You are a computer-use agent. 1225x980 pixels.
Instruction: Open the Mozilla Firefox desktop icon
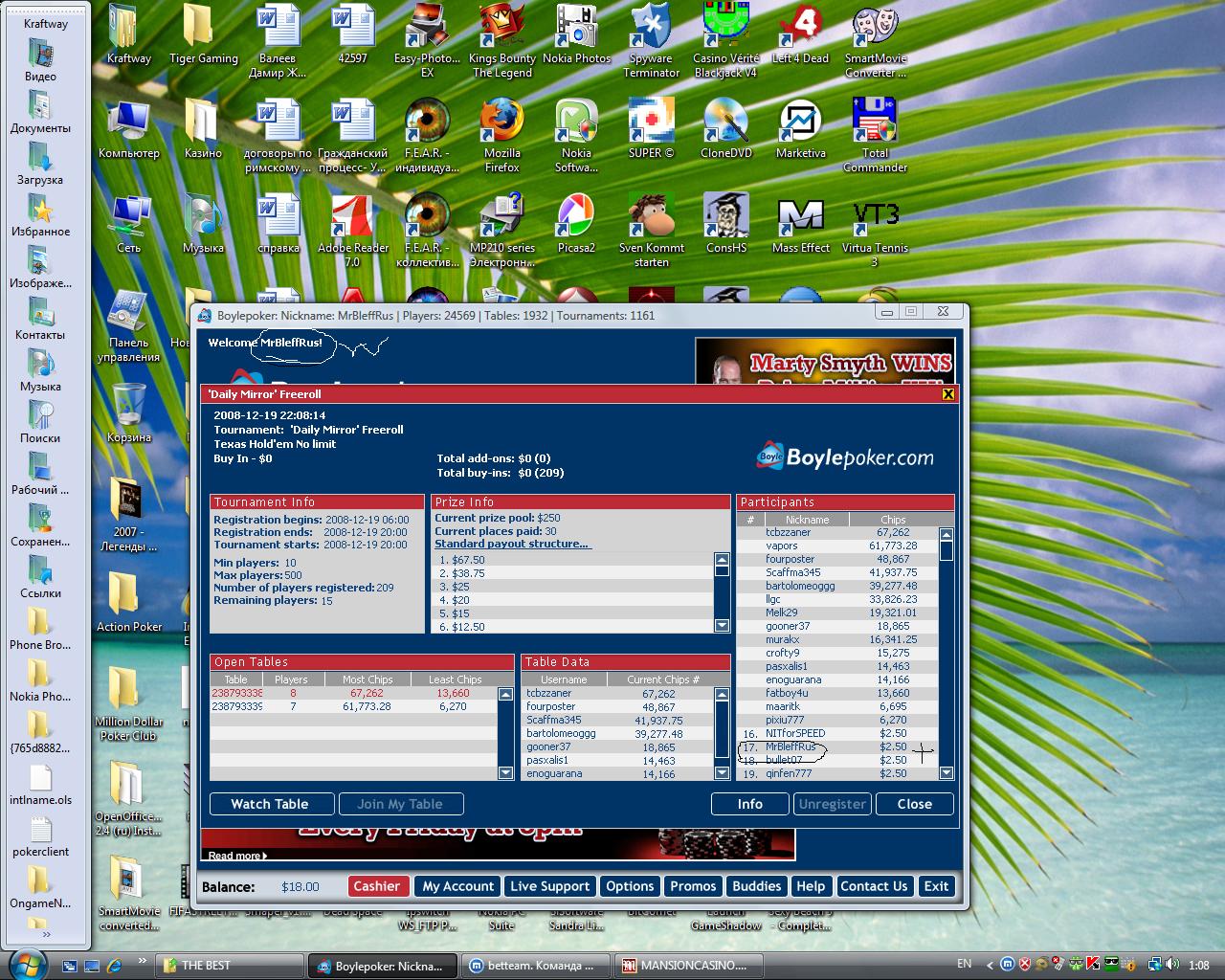pos(501,126)
